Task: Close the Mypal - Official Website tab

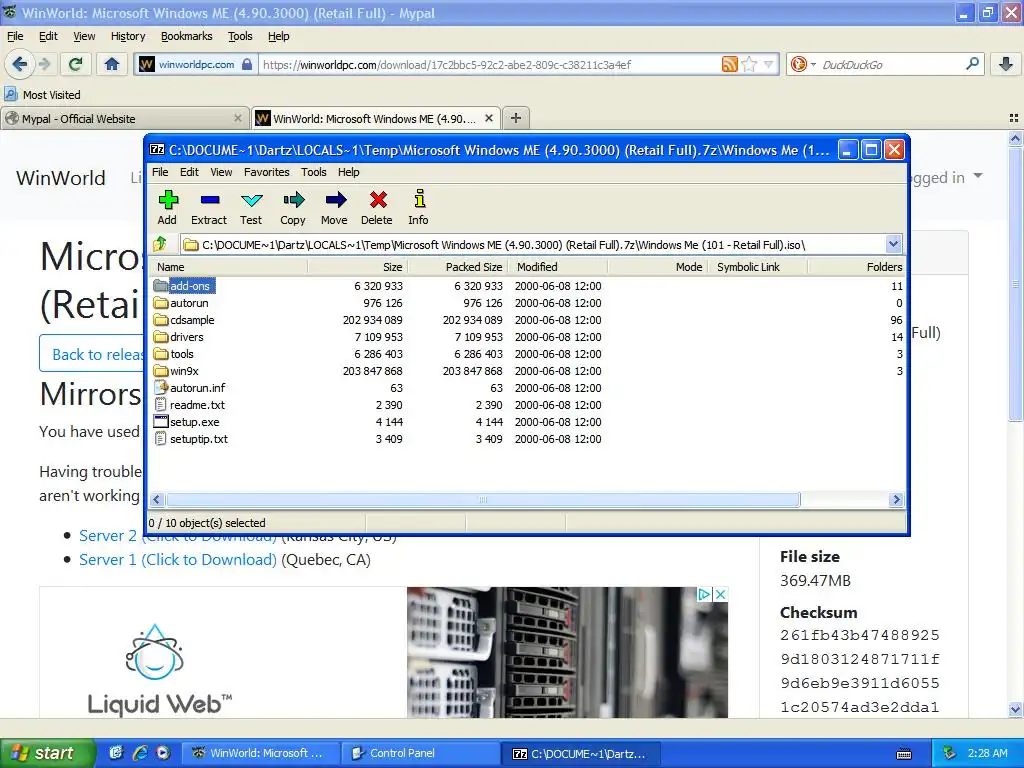Action: pyautogui.click(x=238, y=118)
